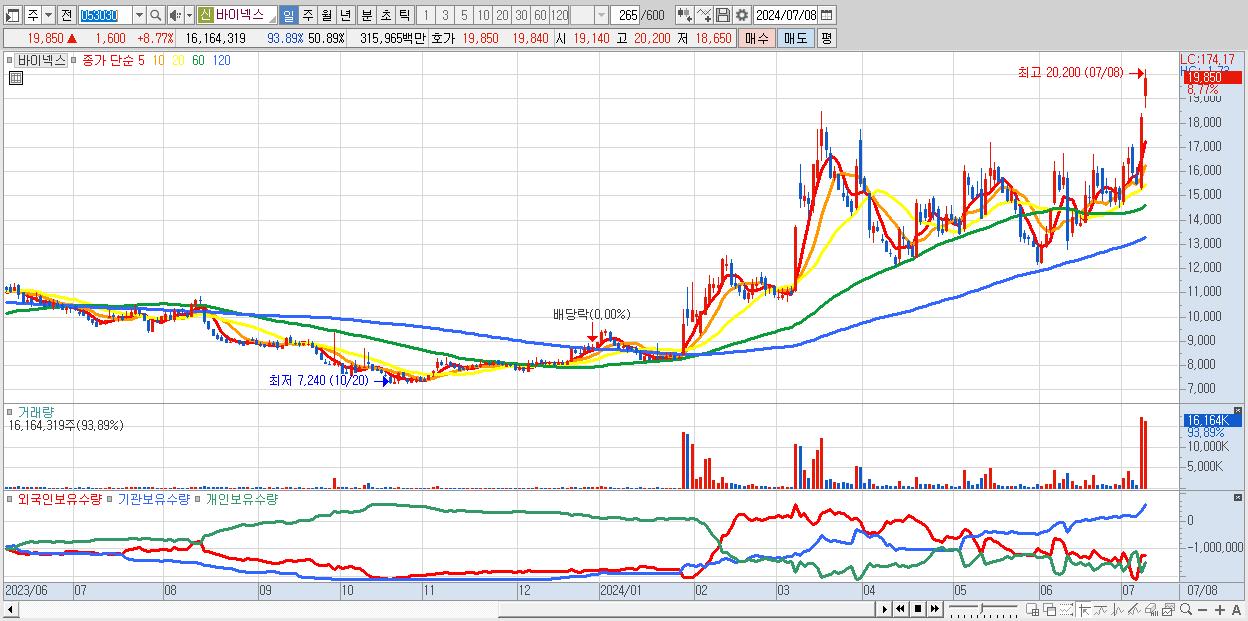Click the 매도 sell button
Image resolution: width=1248 pixels, height=621 pixels.
(795, 38)
